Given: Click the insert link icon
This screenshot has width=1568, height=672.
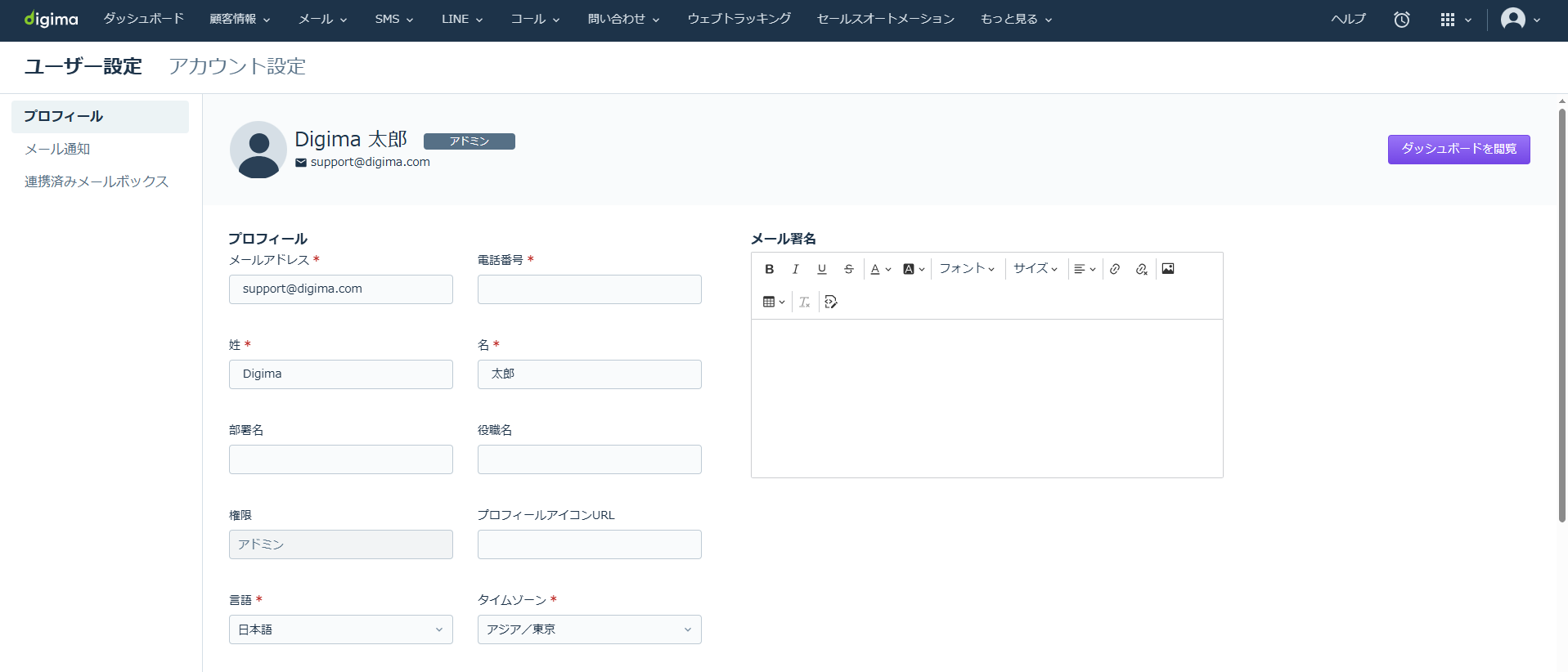Looking at the screenshot, I should [1115, 269].
